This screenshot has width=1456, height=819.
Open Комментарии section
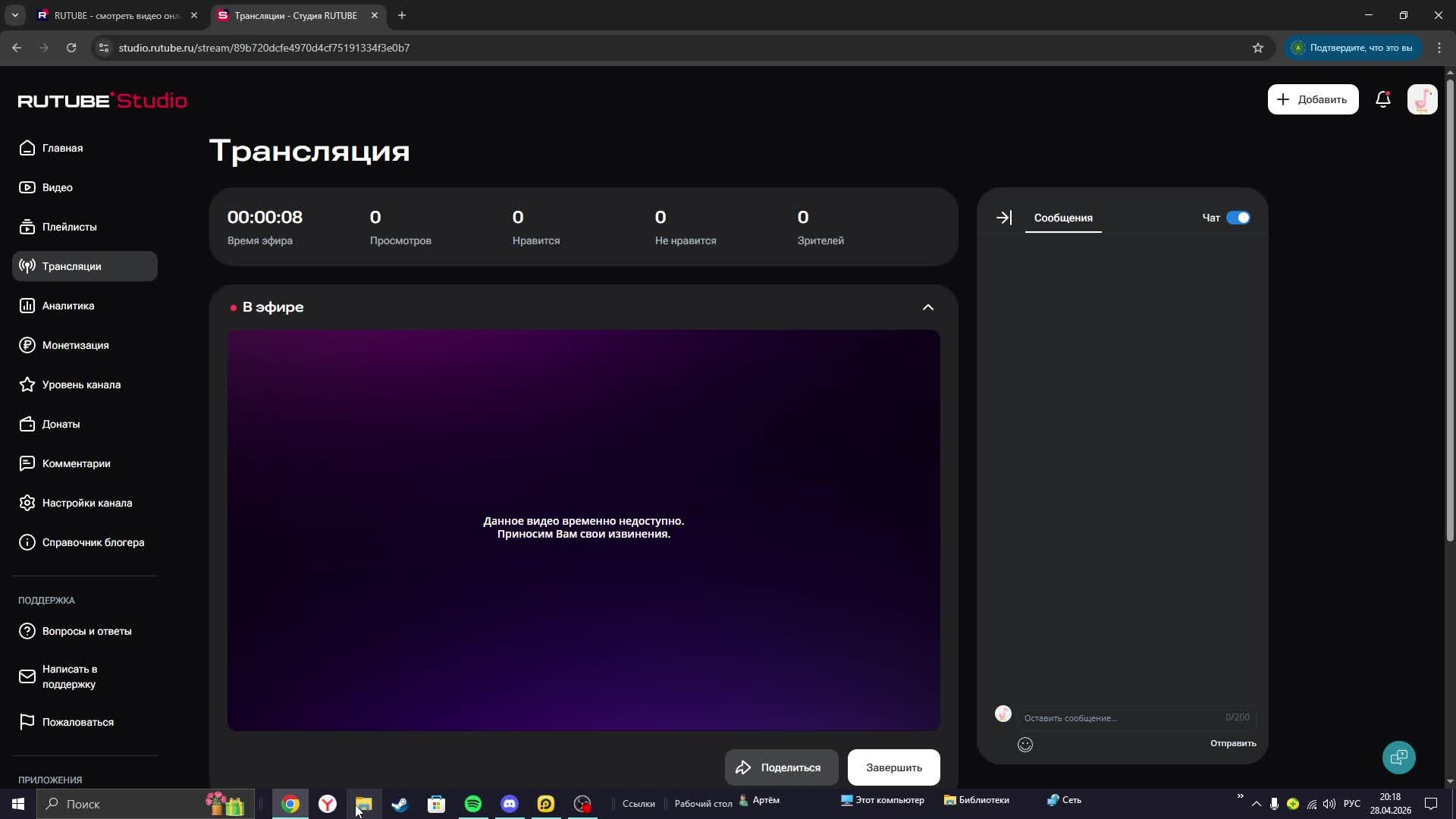(85, 463)
